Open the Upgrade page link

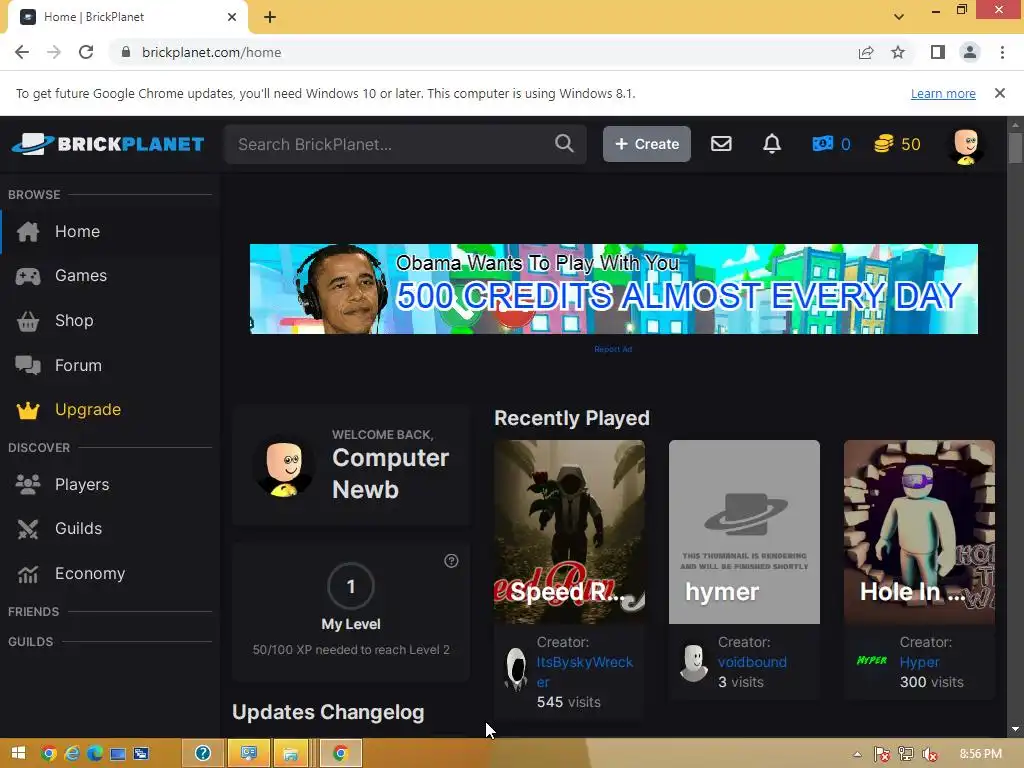88,409
